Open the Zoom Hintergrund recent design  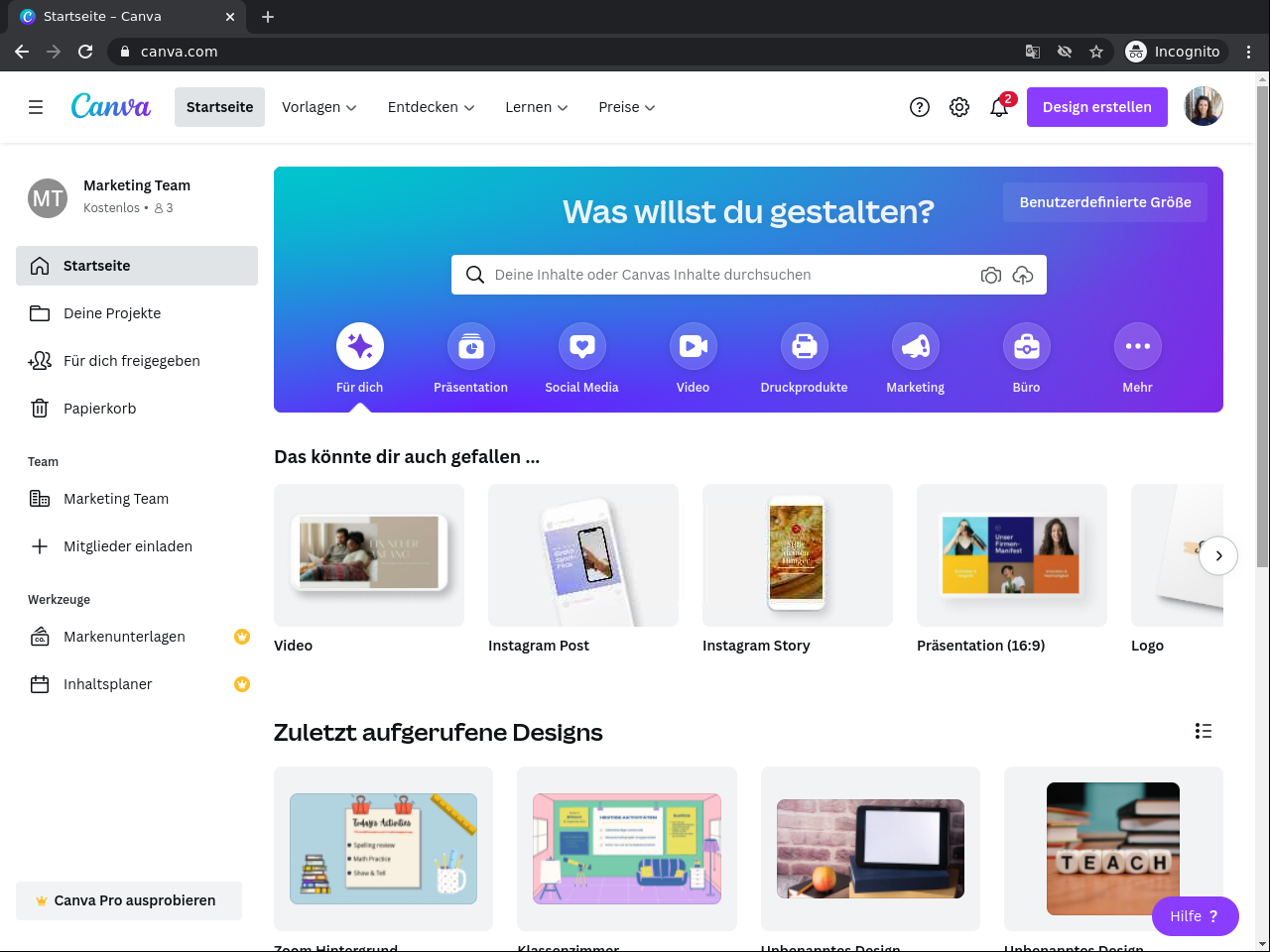[x=383, y=849]
